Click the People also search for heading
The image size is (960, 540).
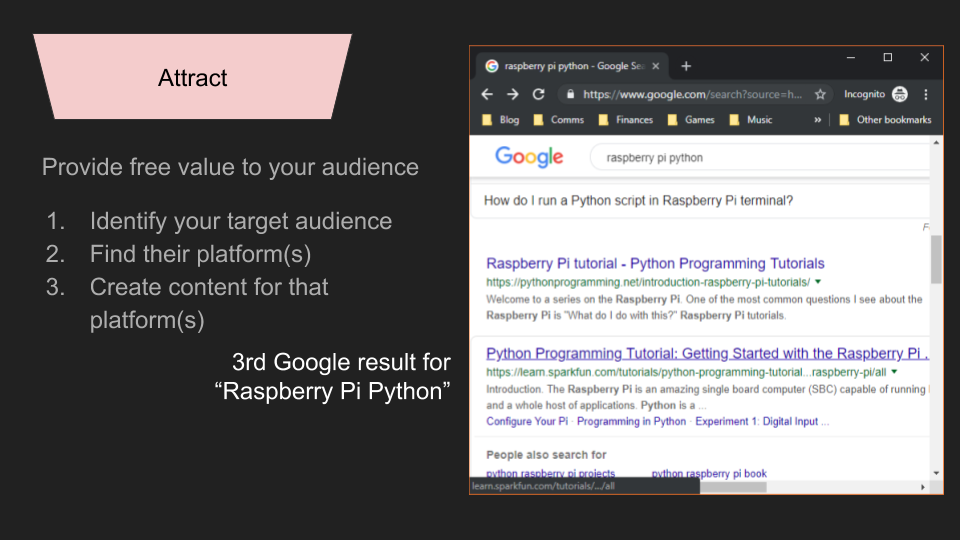click(x=546, y=455)
